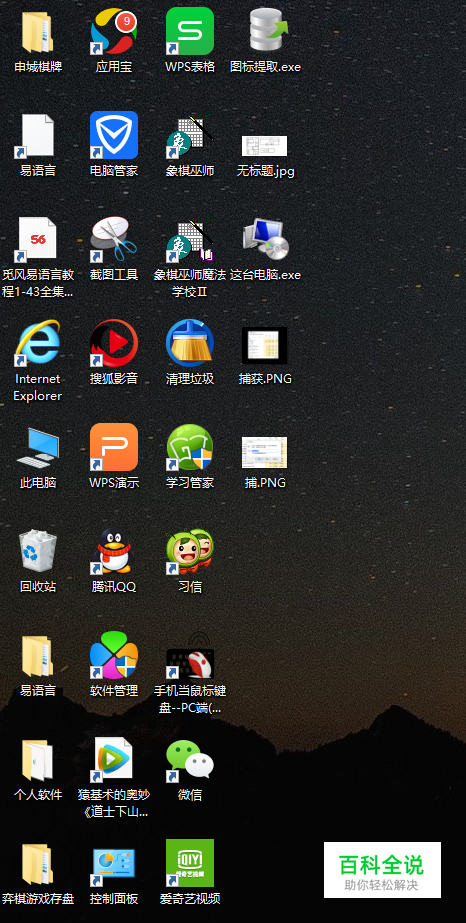Launch 腾讯QQ penguin icon
The image size is (466, 923).
(114, 551)
